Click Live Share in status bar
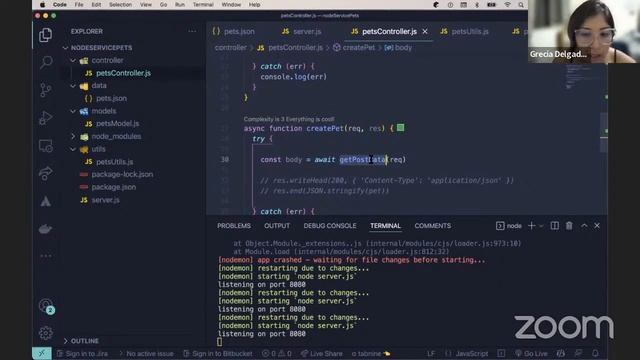The image size is (640, 360). [x=322, y=353]
